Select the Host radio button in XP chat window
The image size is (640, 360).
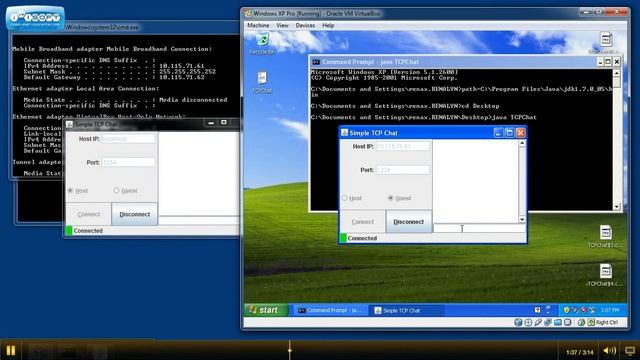[x=344, y=198]
